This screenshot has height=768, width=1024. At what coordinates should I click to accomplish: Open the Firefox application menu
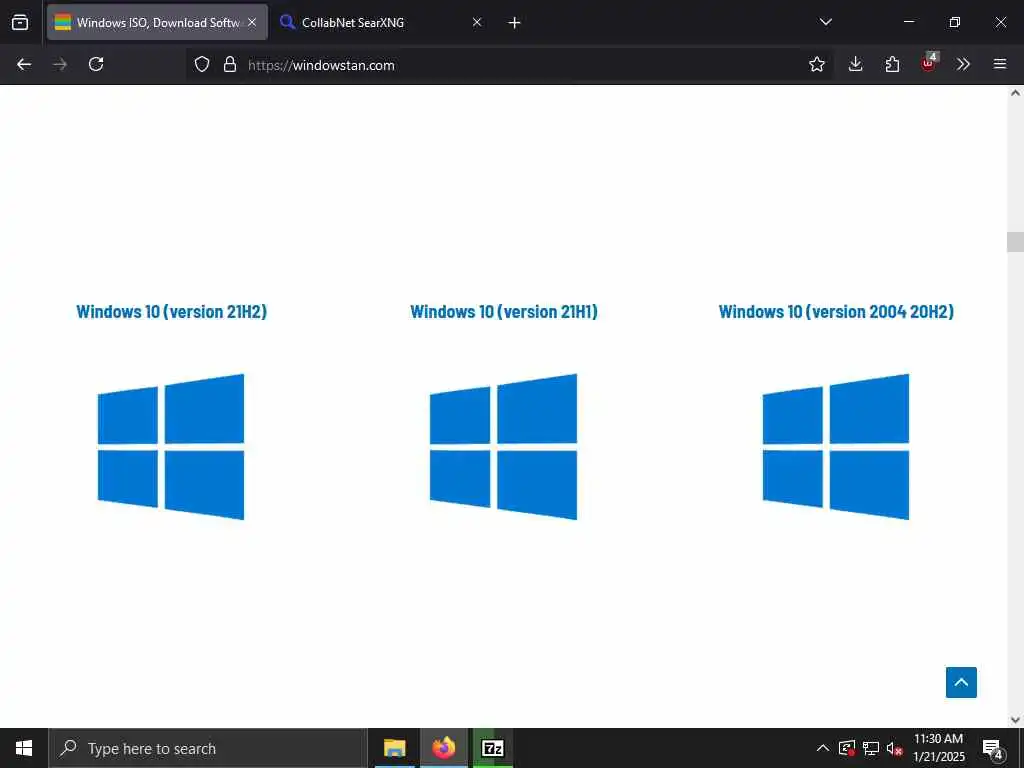1000,64
